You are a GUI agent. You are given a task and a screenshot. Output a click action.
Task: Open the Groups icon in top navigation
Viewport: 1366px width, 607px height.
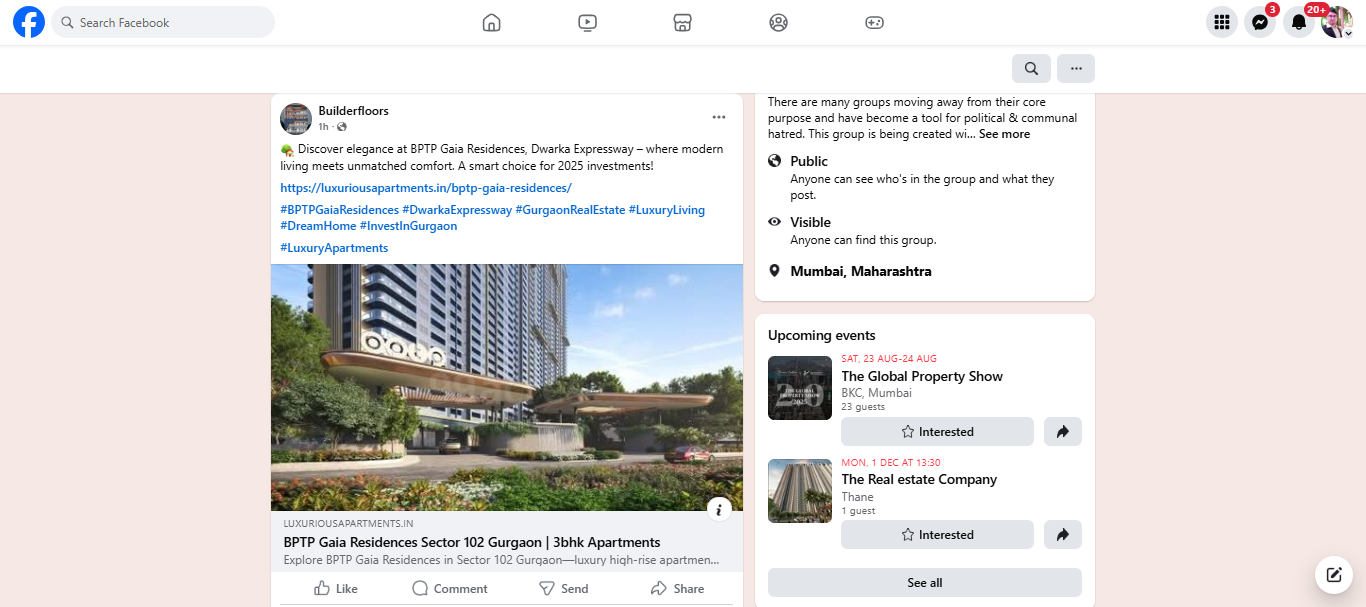[779, 22]
